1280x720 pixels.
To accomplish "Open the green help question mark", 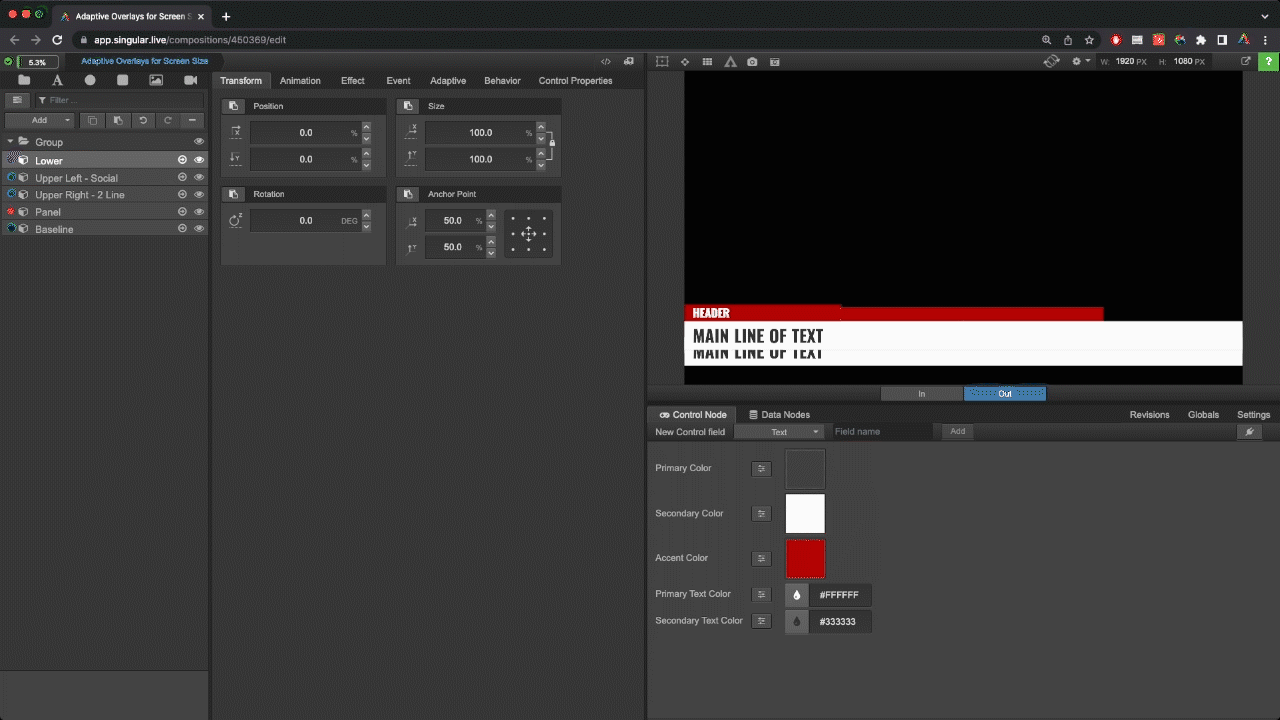I will coord(1267,62).
